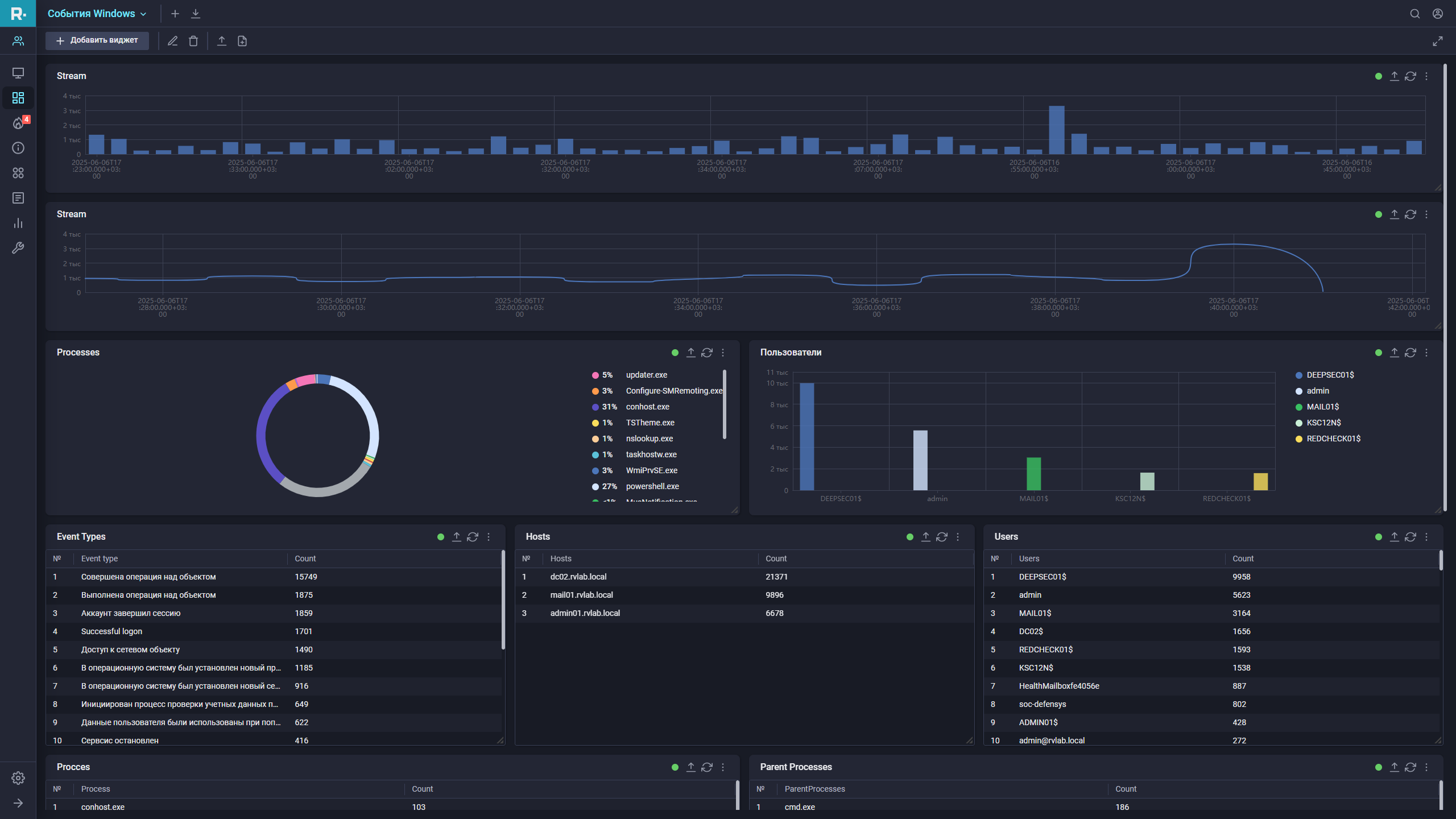Delete dashboard using the trash icon
The width and height of the screenshot is (1456, 819).
193,41
